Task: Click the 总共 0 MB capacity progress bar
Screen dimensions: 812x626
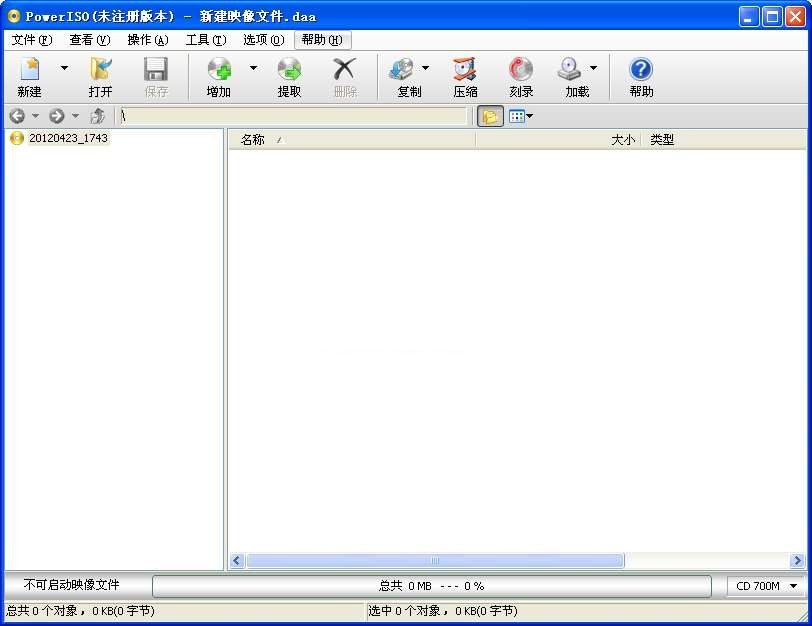Action: click(x=432, y=586)
